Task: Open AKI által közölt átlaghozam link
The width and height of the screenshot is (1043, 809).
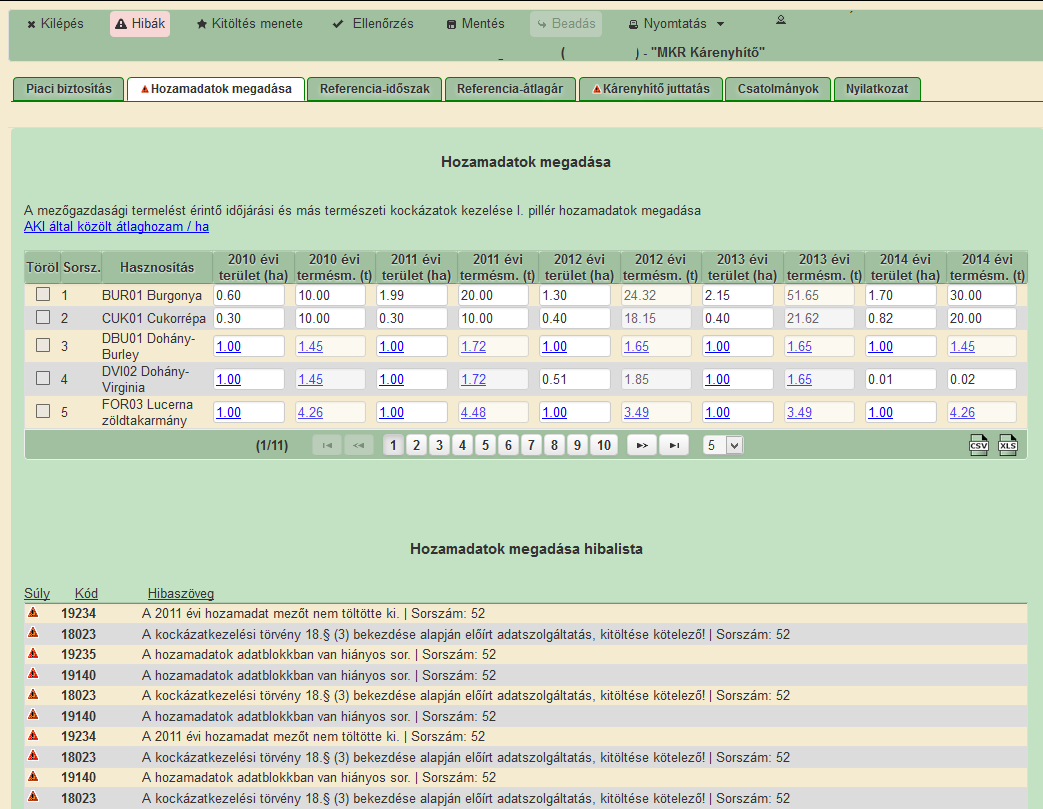Action: 116,227
